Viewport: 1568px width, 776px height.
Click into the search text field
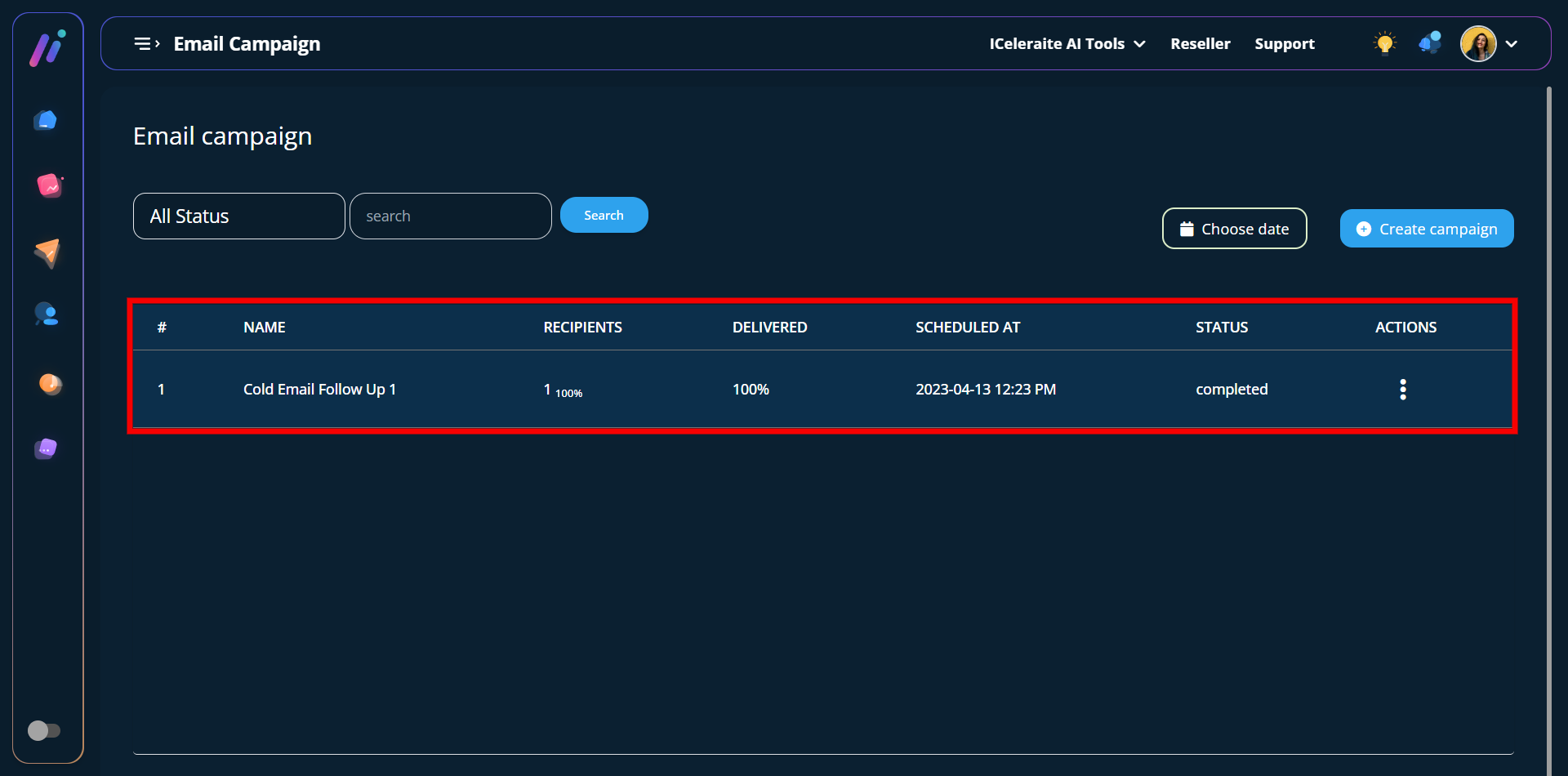pos(450,216)
